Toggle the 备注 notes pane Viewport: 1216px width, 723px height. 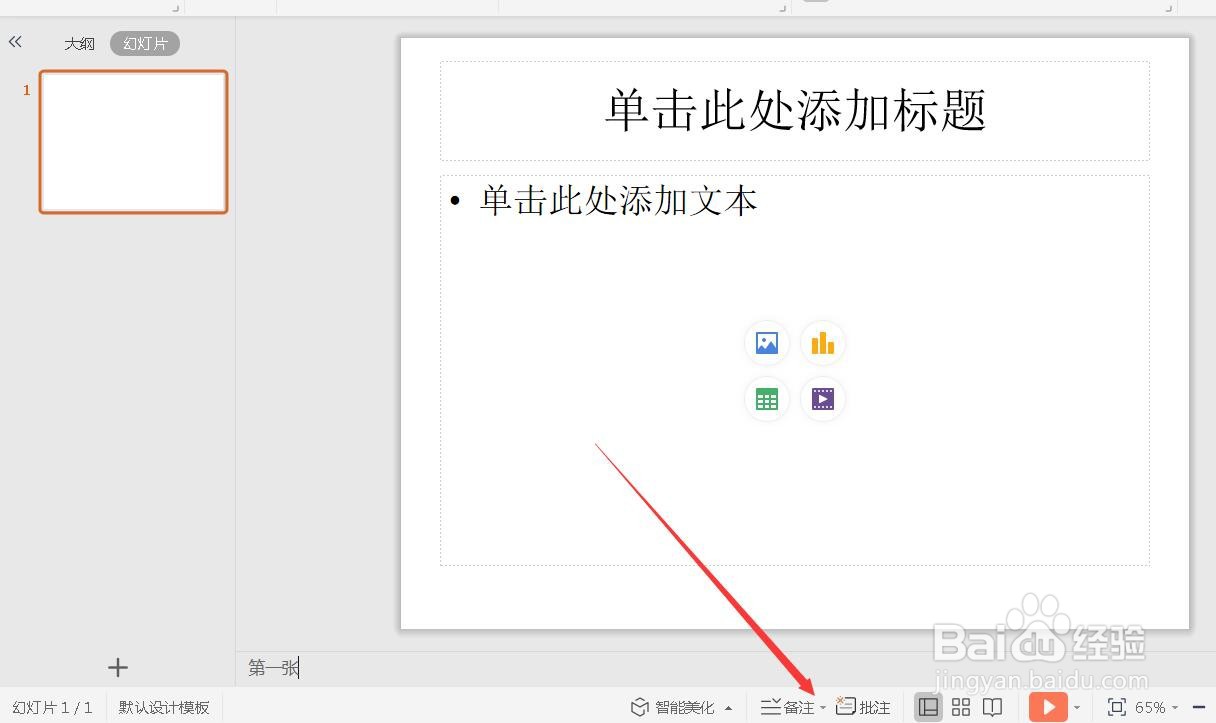pos(788,707)
